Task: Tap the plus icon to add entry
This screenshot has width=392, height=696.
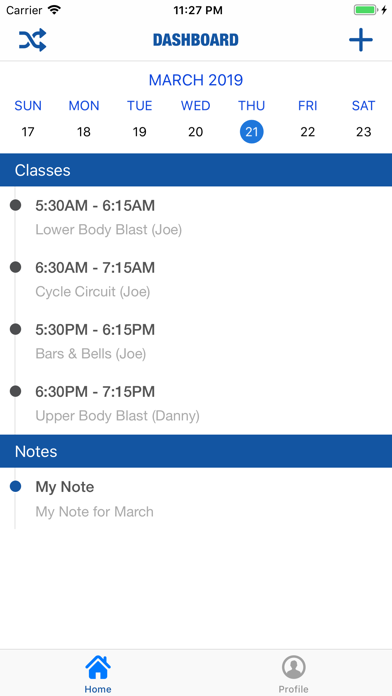Action: (360, 40)
